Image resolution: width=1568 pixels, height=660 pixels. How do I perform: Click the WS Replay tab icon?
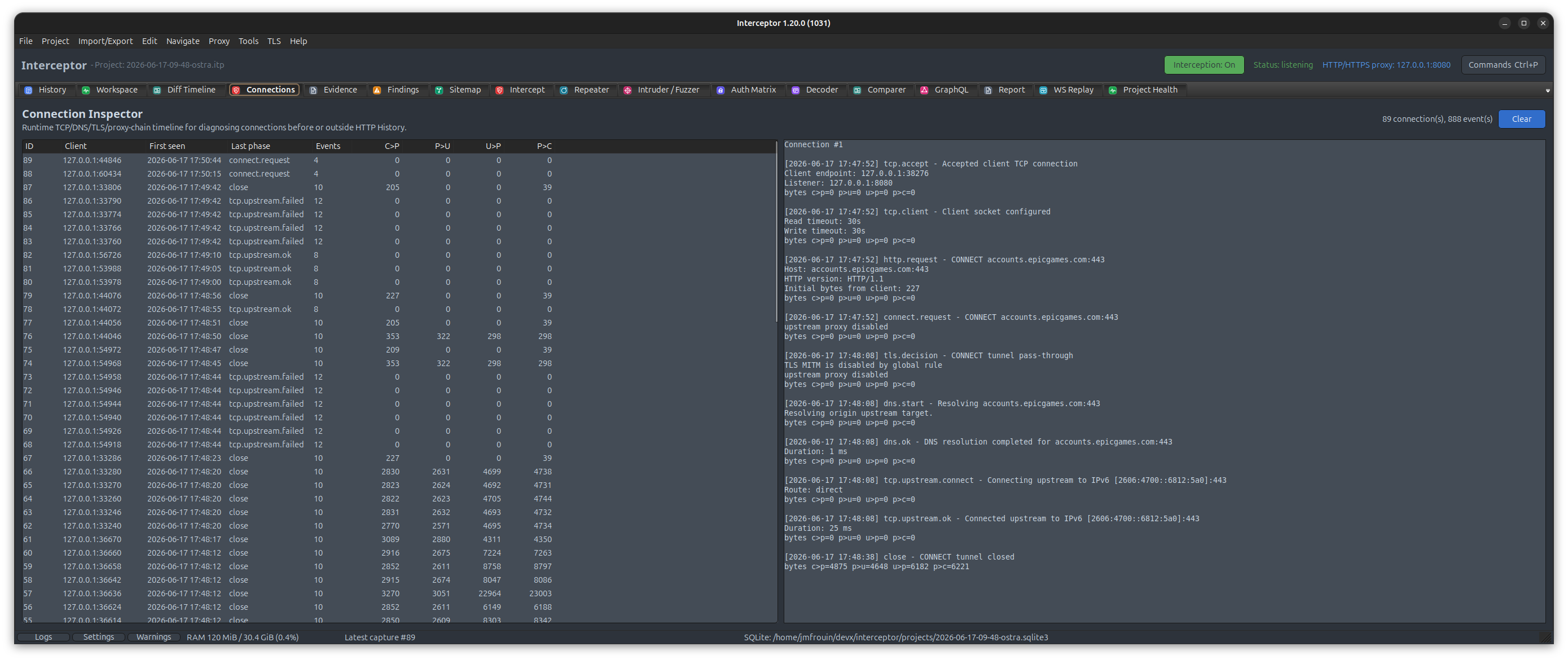(x=1043, y=90)
